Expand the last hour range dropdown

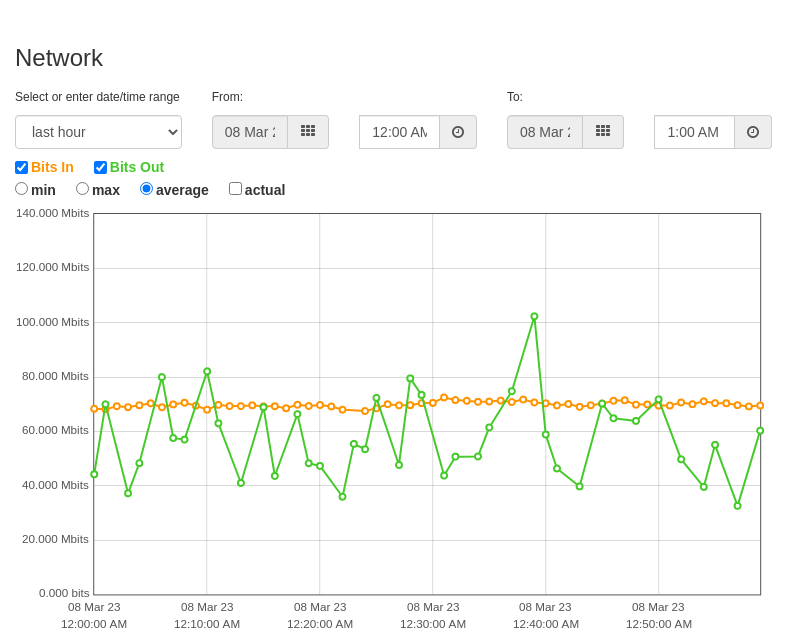click(x=98, y=132)
